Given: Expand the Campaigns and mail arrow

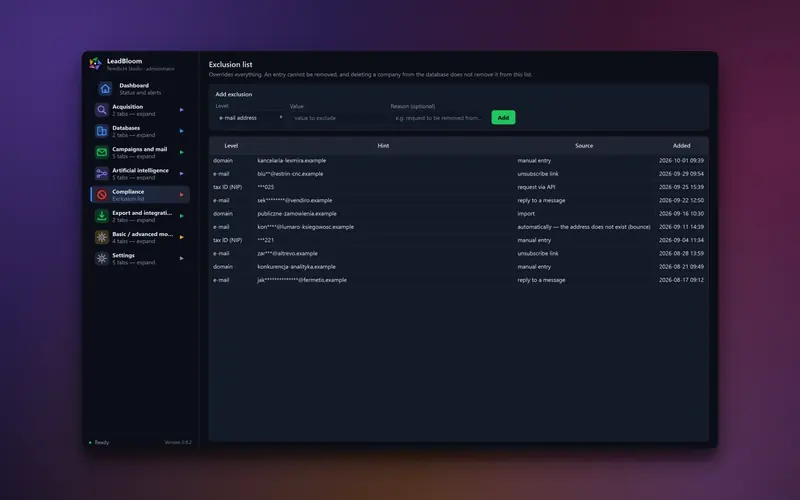Looking at the screenshot, I should tap(182, 153).
